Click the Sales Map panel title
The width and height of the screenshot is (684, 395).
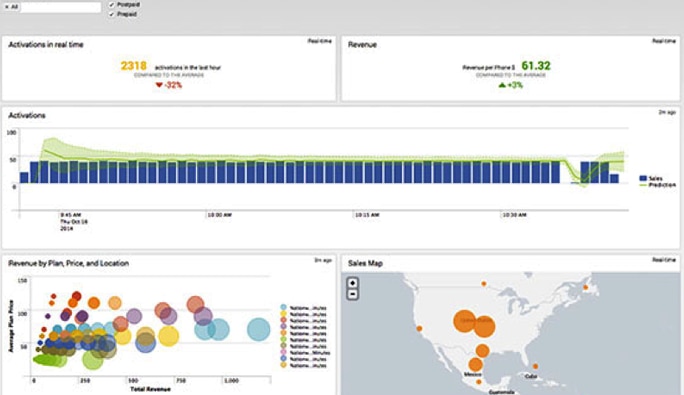[365, 263]
